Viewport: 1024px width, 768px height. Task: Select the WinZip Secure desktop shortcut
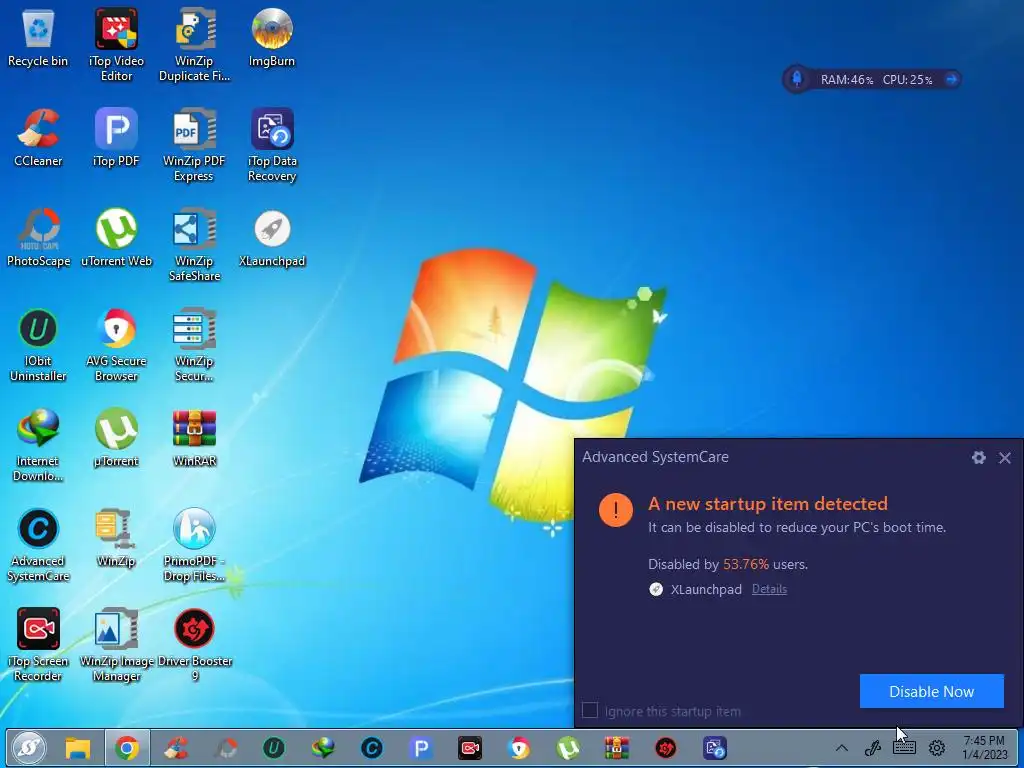pyautogui.click(x=194, y=345)
